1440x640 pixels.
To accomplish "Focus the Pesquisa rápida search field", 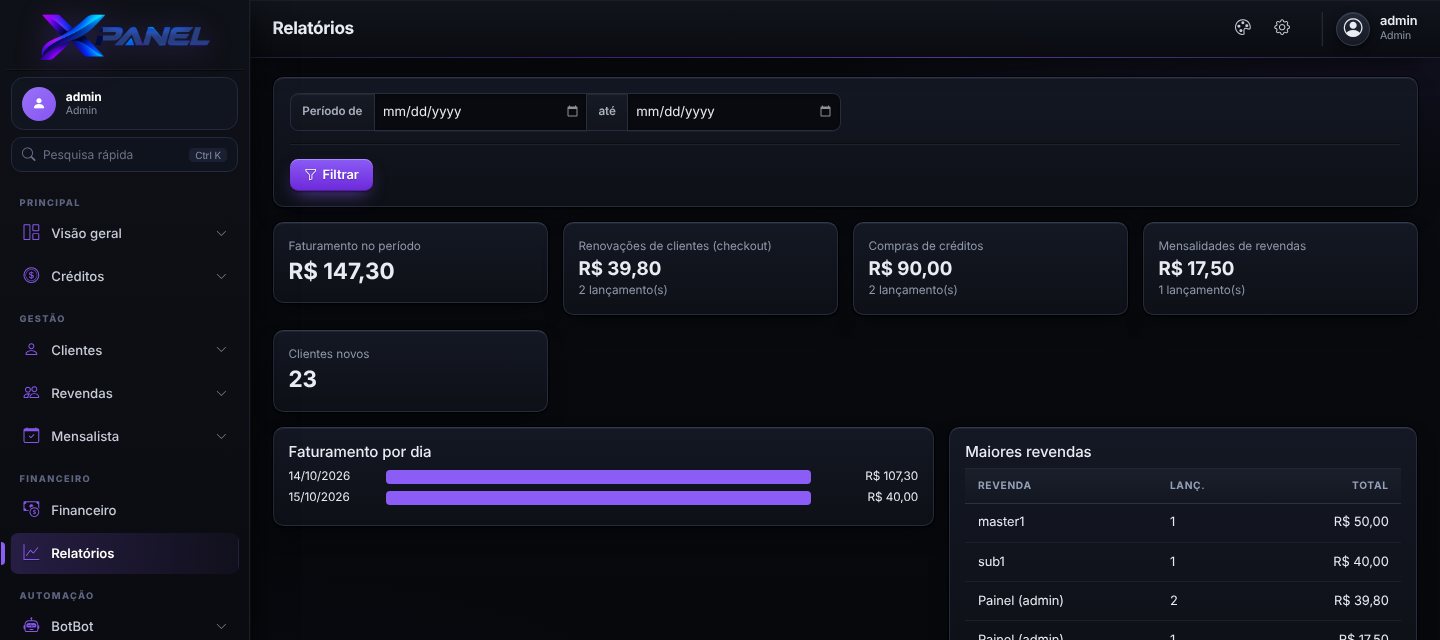I will pyautogui.click(x=124, y=155).
